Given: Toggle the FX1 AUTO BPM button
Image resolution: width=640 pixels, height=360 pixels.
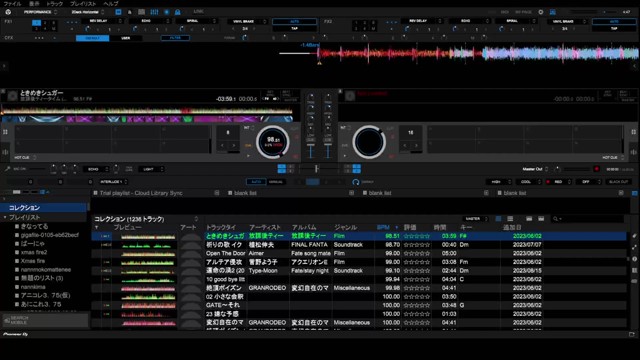Looking at the screenshot, I should (294, 21).
